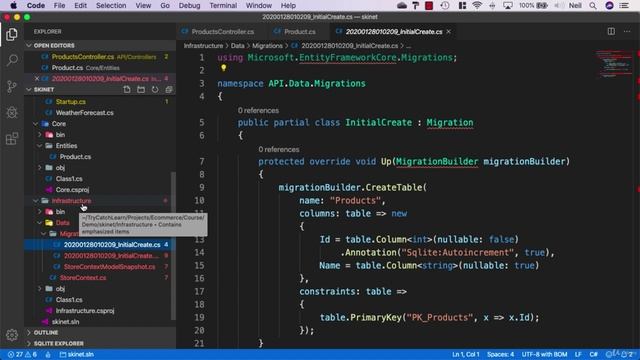Screen dimensions: 640x360
Task: Open macOS Spotlight search icon
Action: (x=593, y=5)
